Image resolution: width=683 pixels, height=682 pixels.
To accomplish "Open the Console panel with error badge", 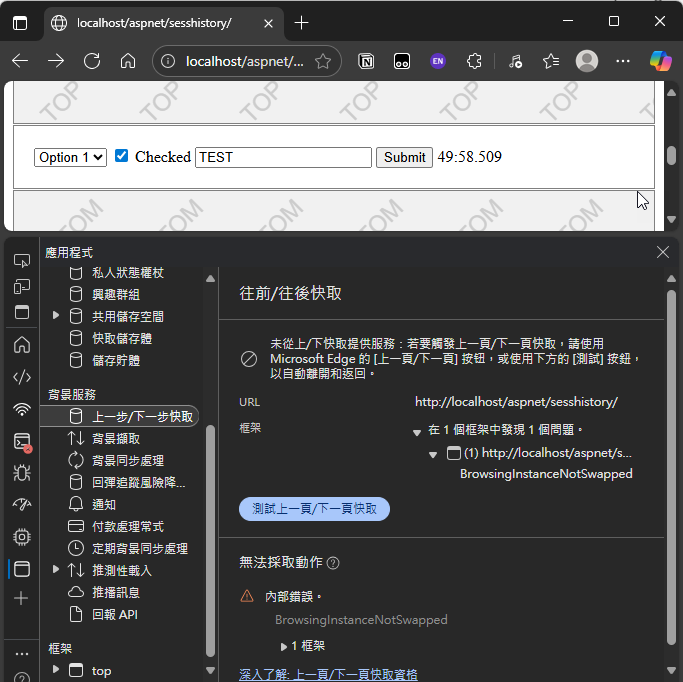I will coord(21,441).
